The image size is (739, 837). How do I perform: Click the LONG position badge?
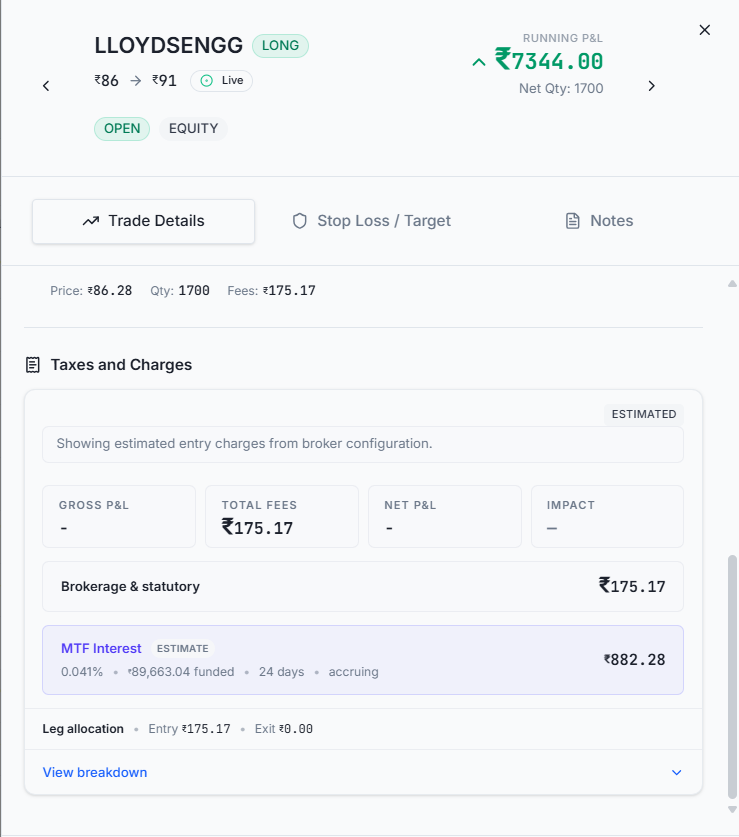coord(280,46)
